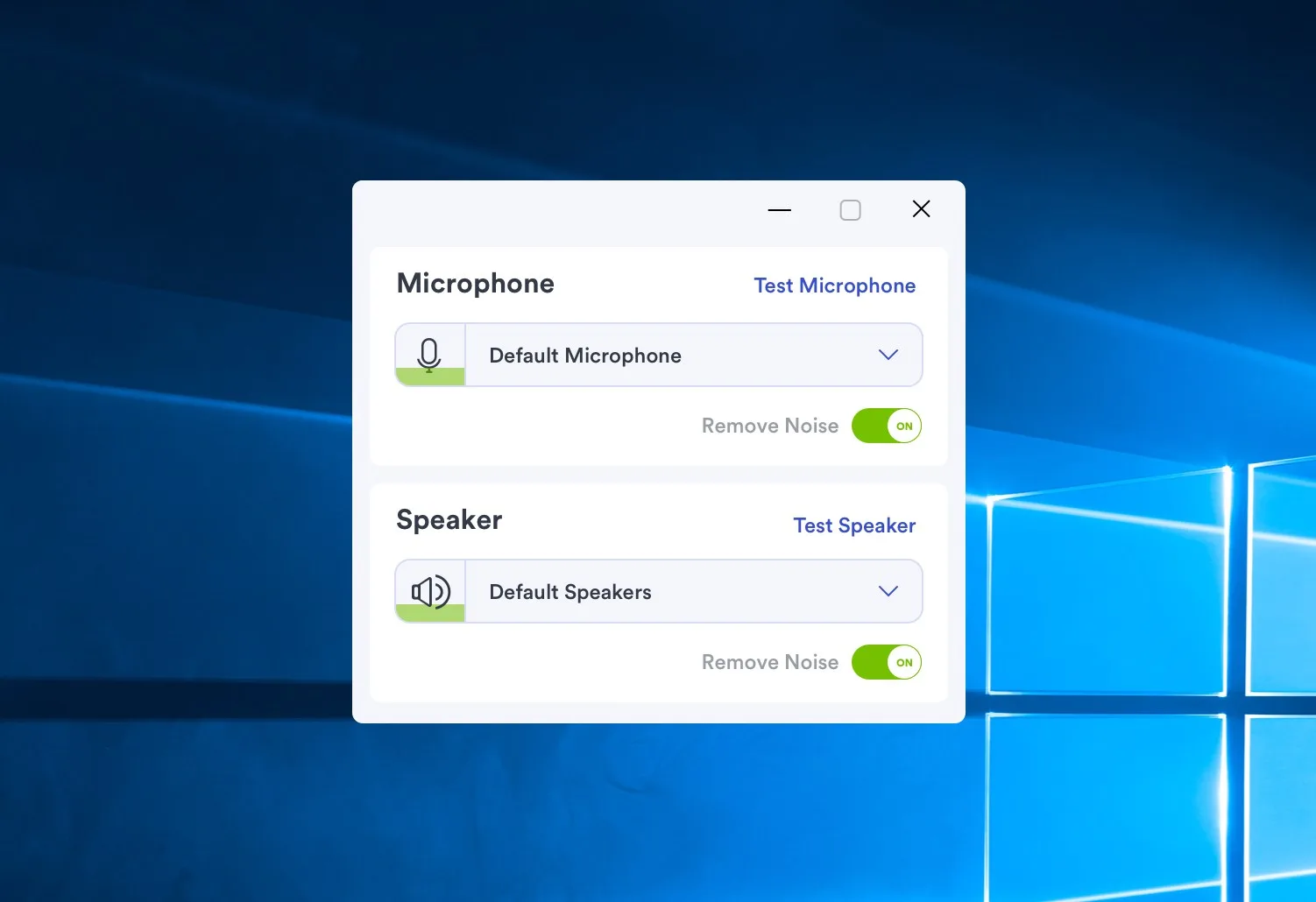
Task: Expand Default Speakers dropdown chevron
Action: (888, 591)
